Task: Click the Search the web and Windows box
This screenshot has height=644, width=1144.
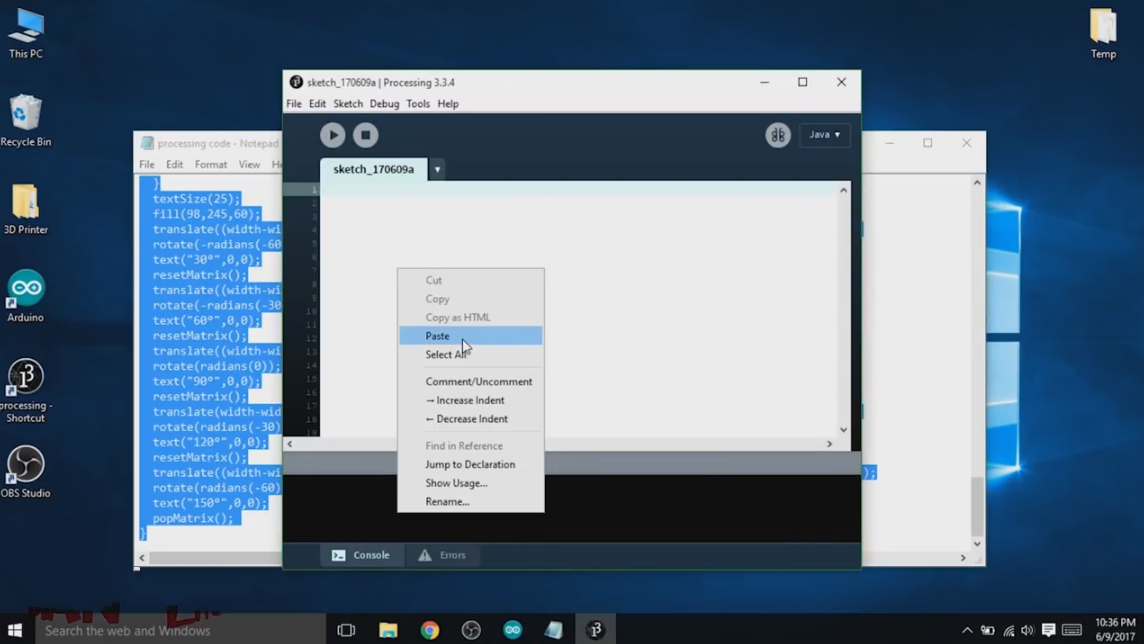Action: tap(180, 630)
